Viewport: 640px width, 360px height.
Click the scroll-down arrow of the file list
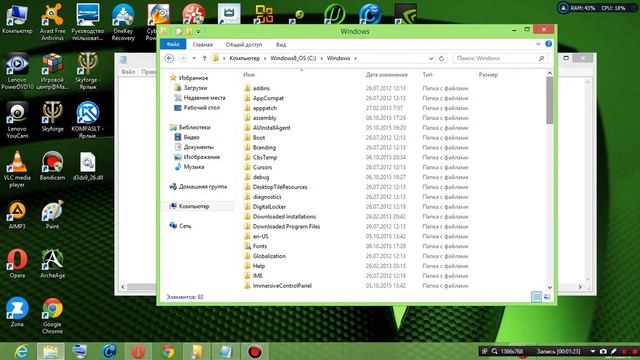(x=549, y=287)
